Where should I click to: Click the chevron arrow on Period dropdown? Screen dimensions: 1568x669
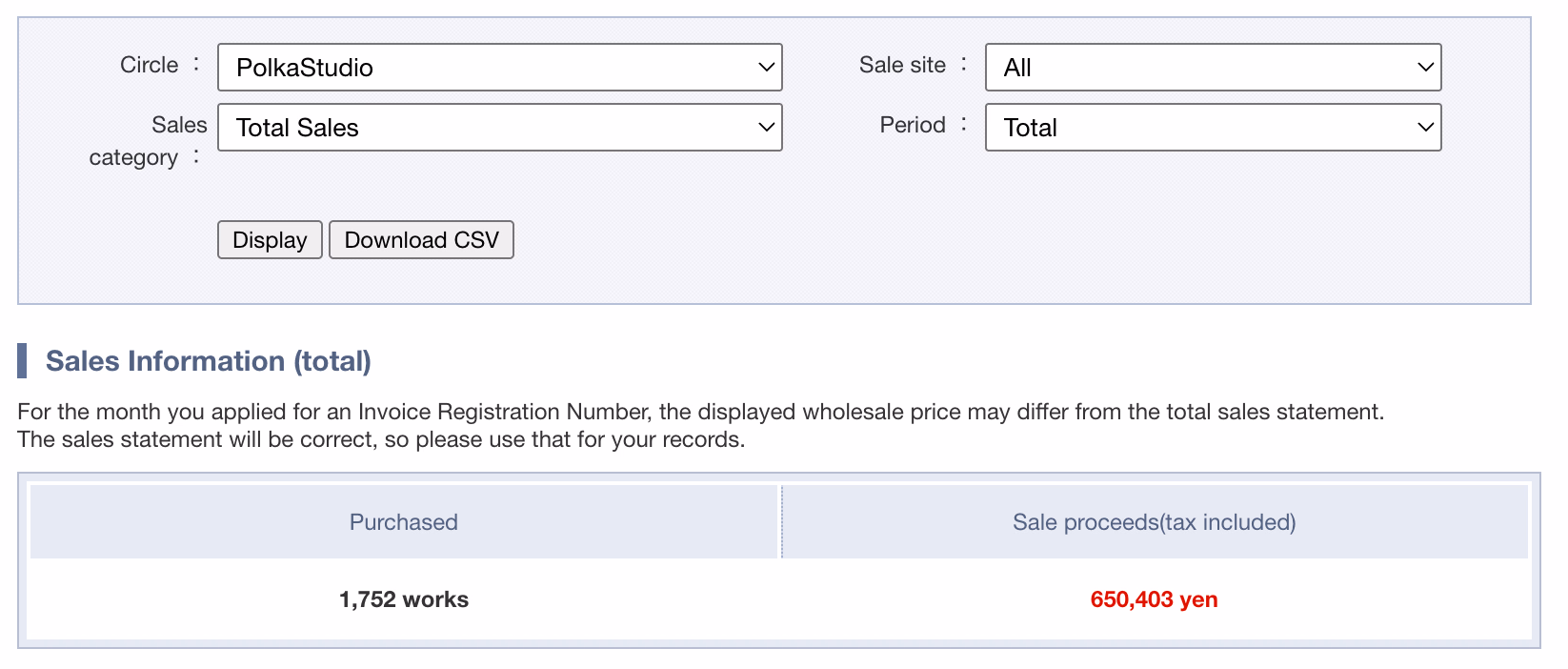1425,128
